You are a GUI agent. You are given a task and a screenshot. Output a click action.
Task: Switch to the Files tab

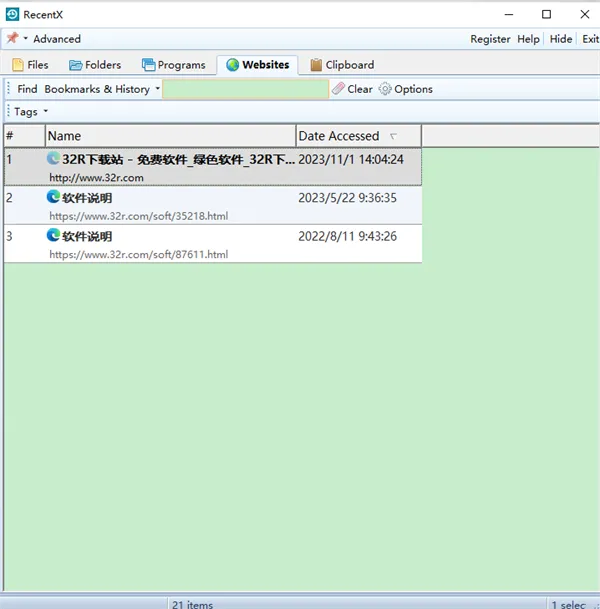[30, 65]
